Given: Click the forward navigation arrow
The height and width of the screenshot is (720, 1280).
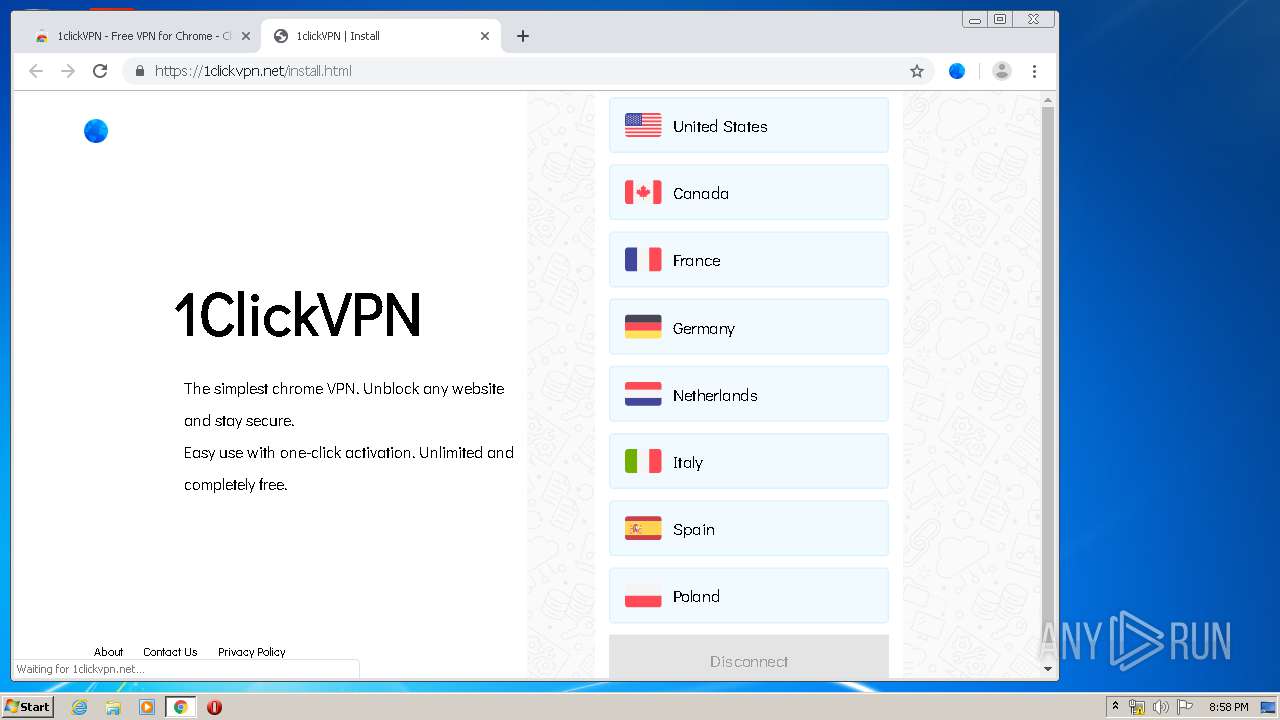Looking at the screenshot, I should [x=68, y=71].
